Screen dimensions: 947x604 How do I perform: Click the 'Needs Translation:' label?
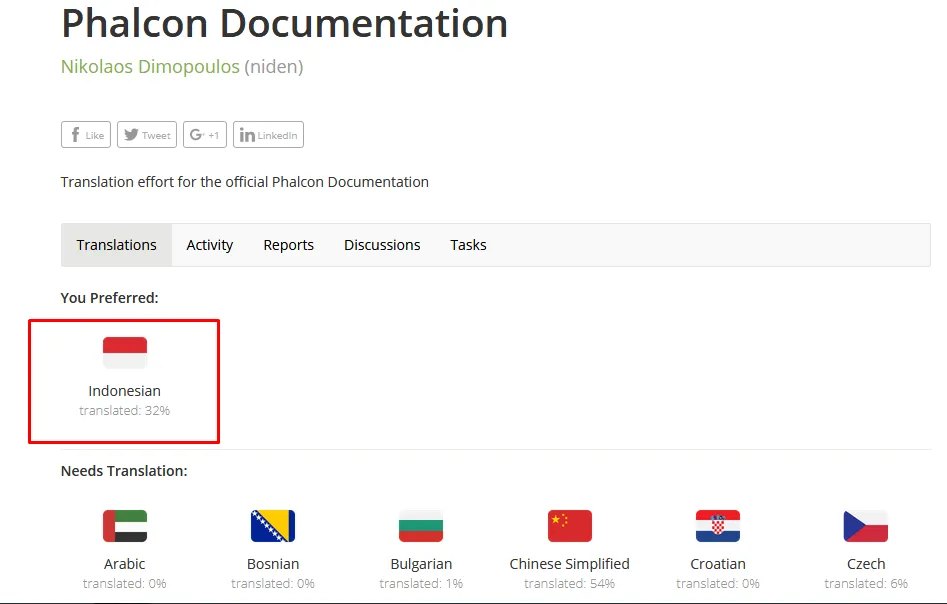tap(124, 471)
